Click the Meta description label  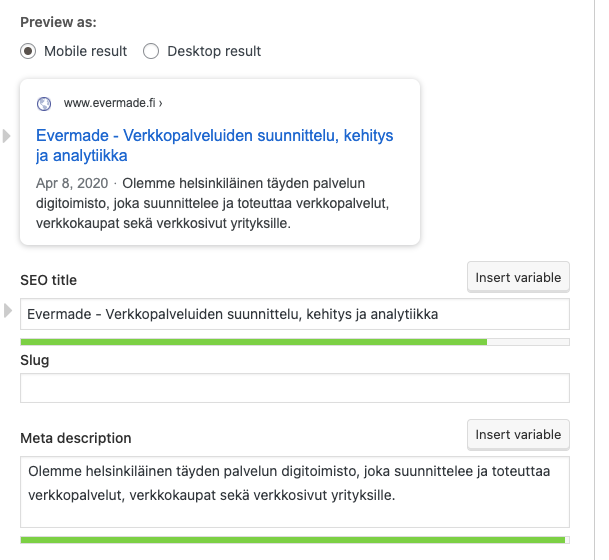76,438
